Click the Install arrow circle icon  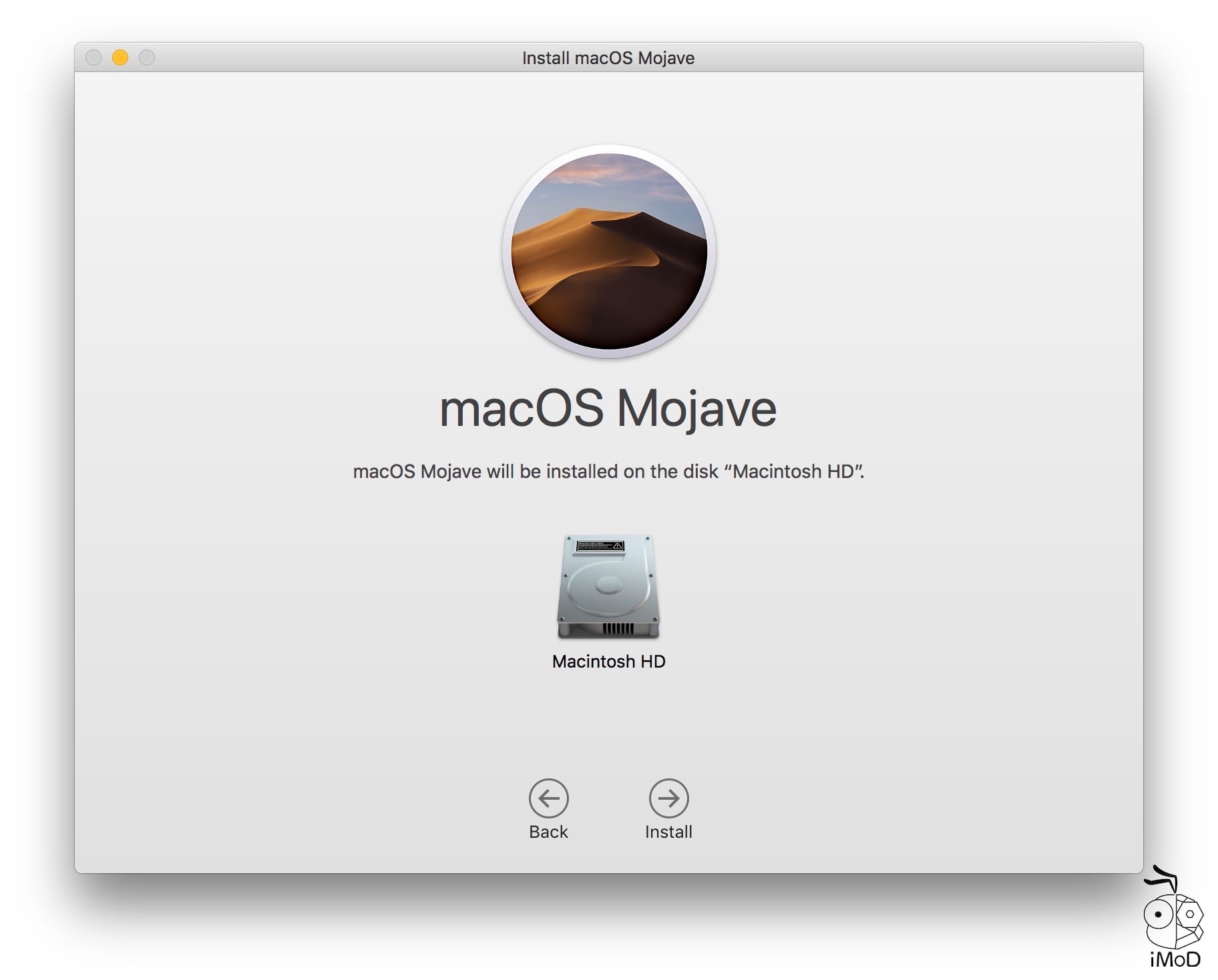click(x=668, y=798)
